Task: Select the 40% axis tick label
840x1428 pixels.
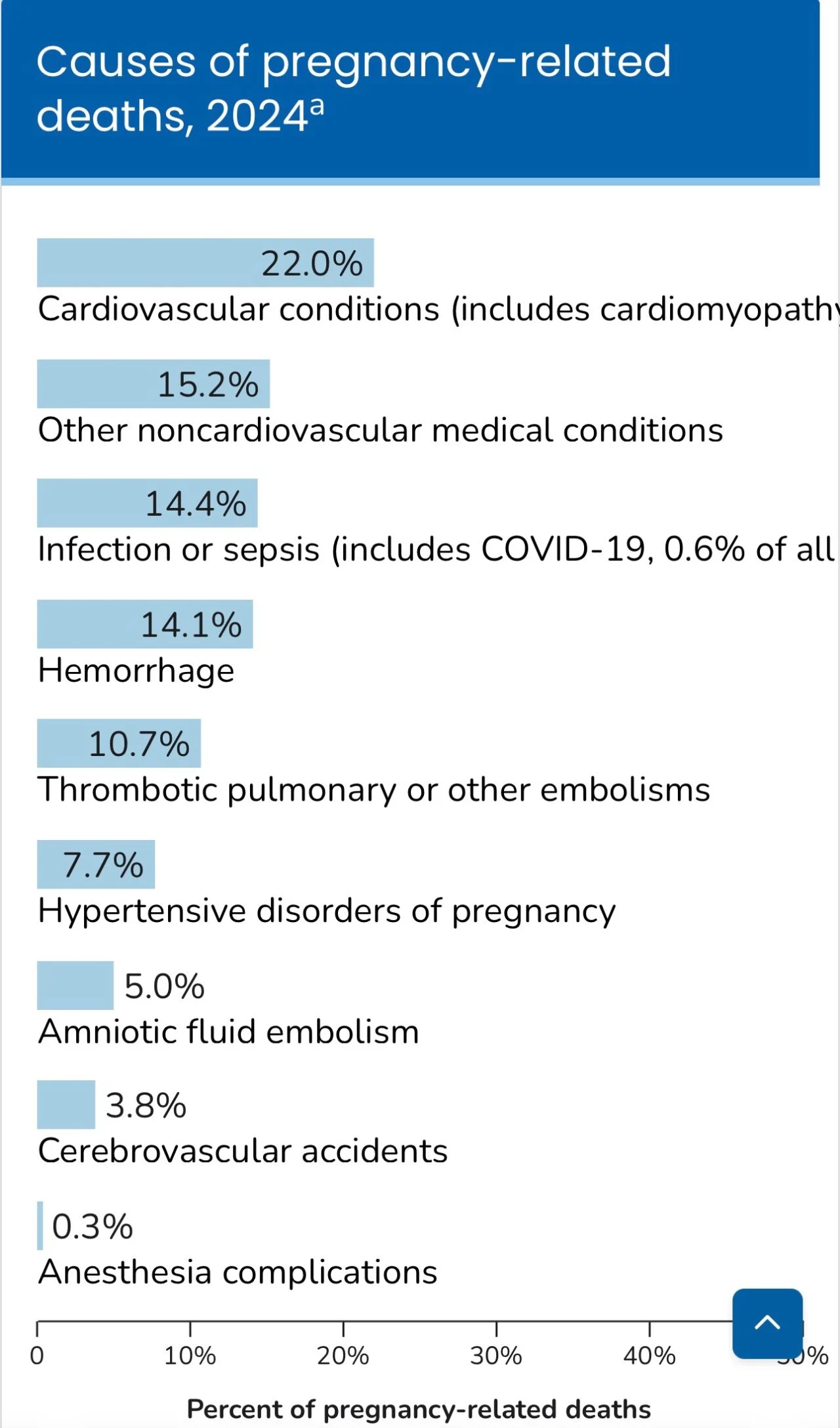Action: coord(649,1356)
